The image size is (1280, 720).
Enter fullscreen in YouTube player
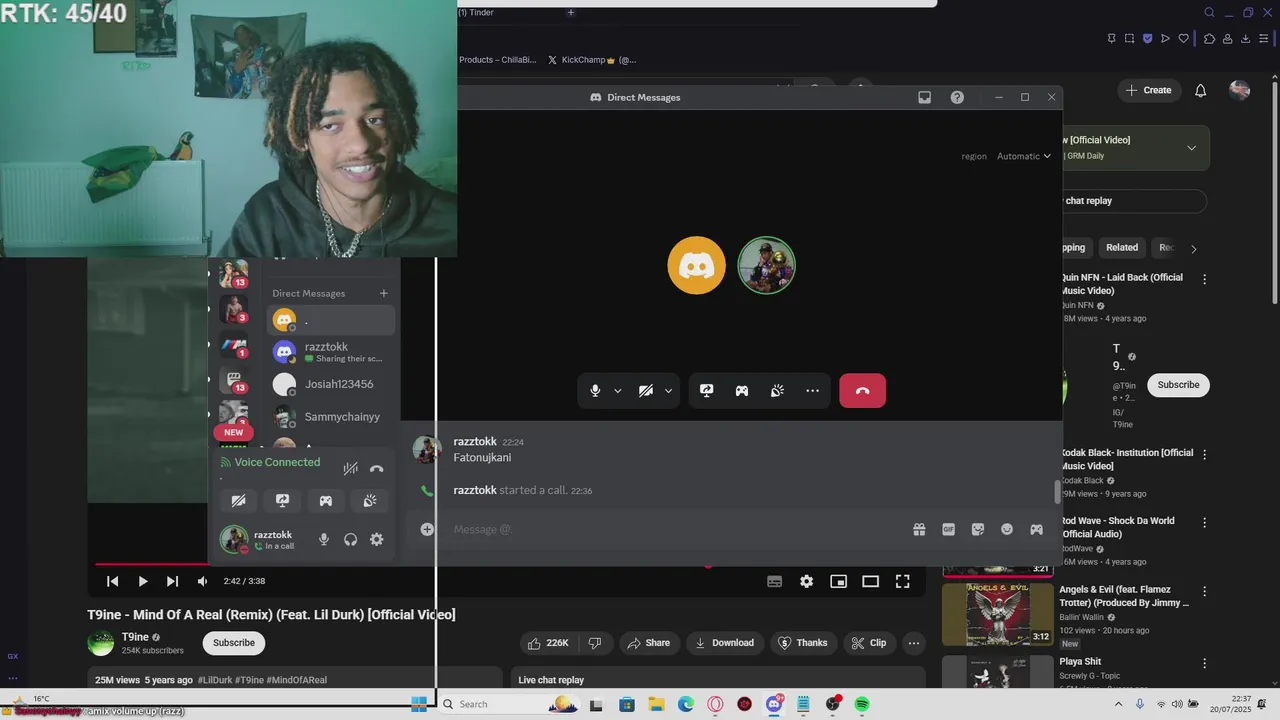pyautogui.click(x=902, y=581)
